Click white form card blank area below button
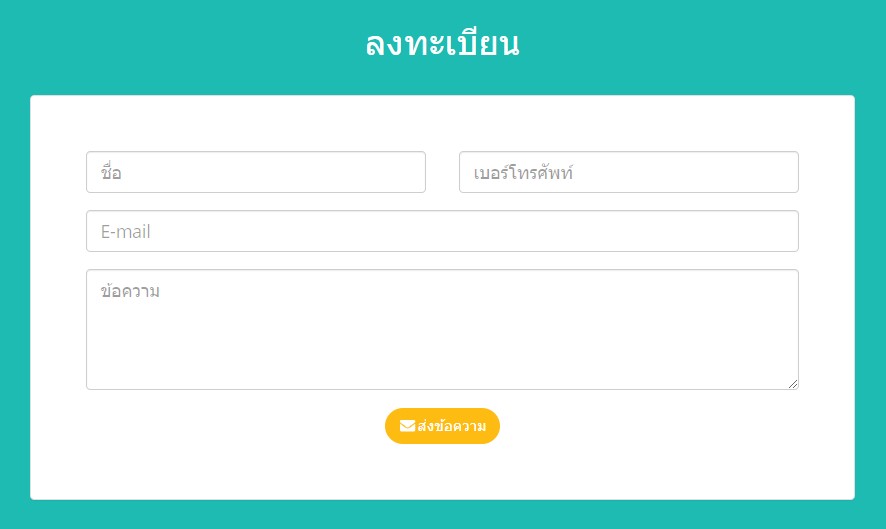Screen dimensions: 886x529 click(442, 472)
